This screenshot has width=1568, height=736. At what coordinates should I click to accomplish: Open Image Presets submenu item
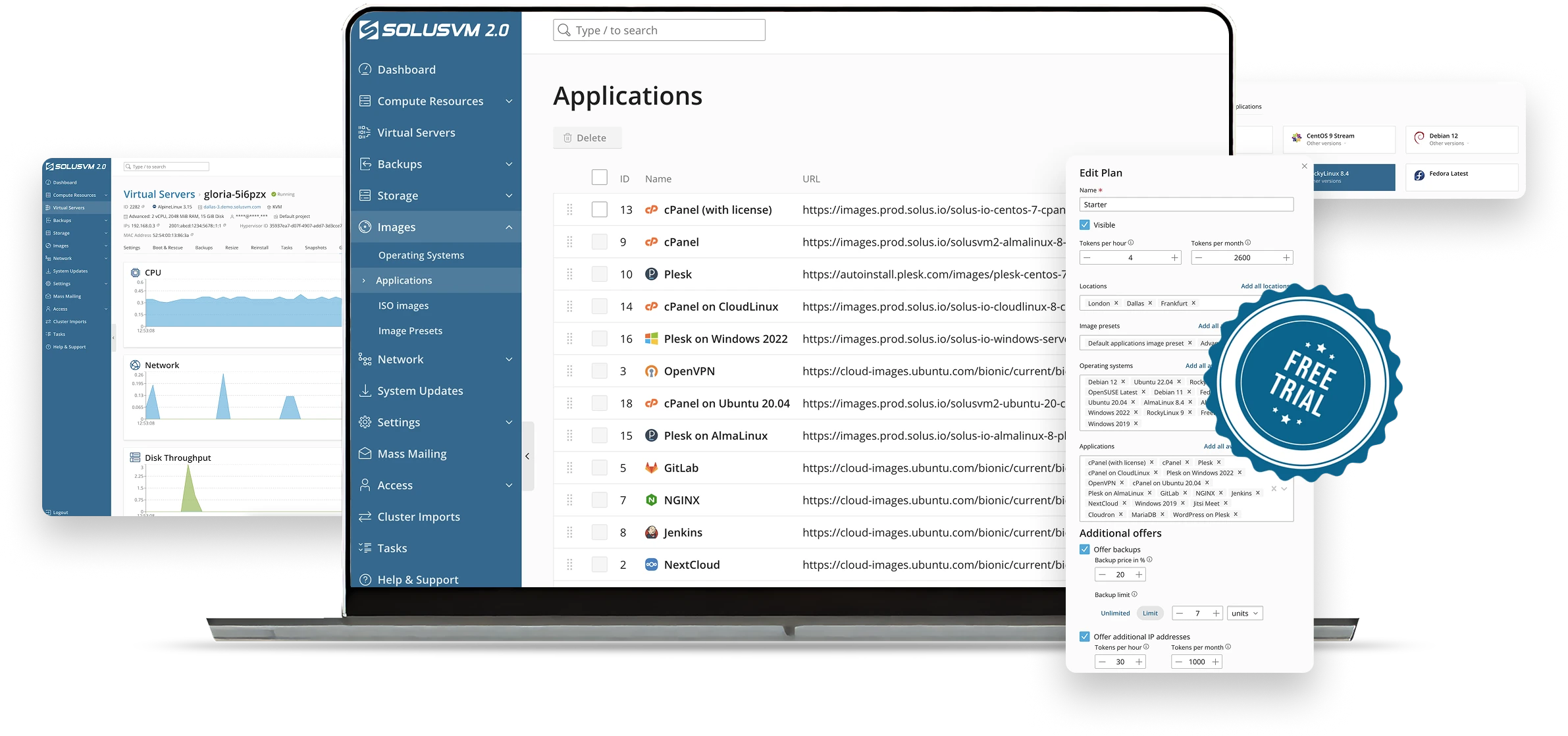[410, 330]
